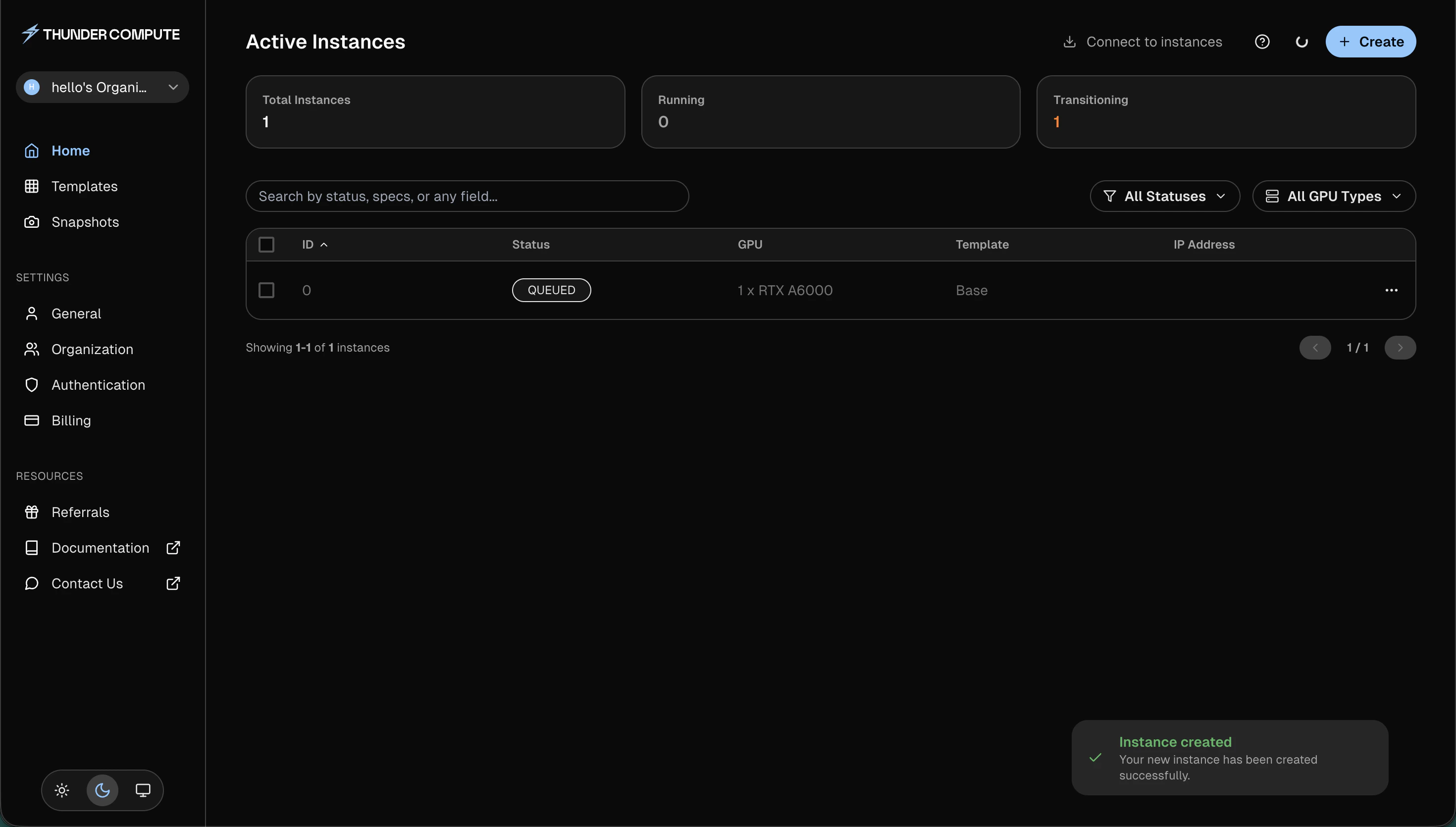Click the external link icon beside Documentation

point(173,548)
